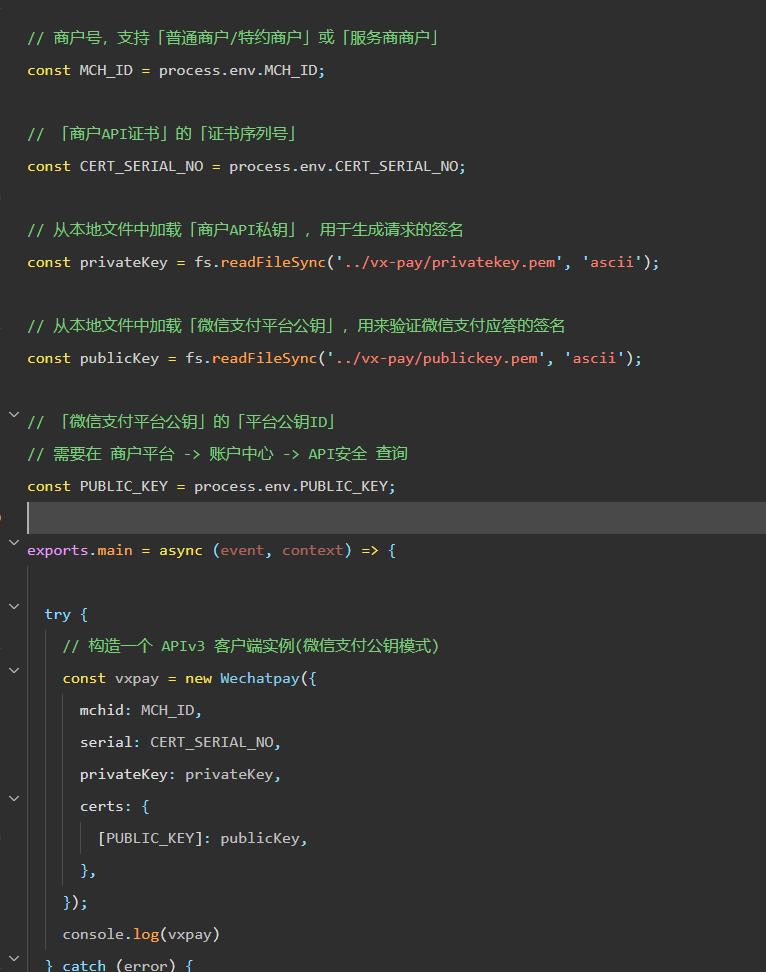This screenshot has height=972, width=766.
Task: Collapse the new Wechatpay object fold arrow
Action: (14, 670)
